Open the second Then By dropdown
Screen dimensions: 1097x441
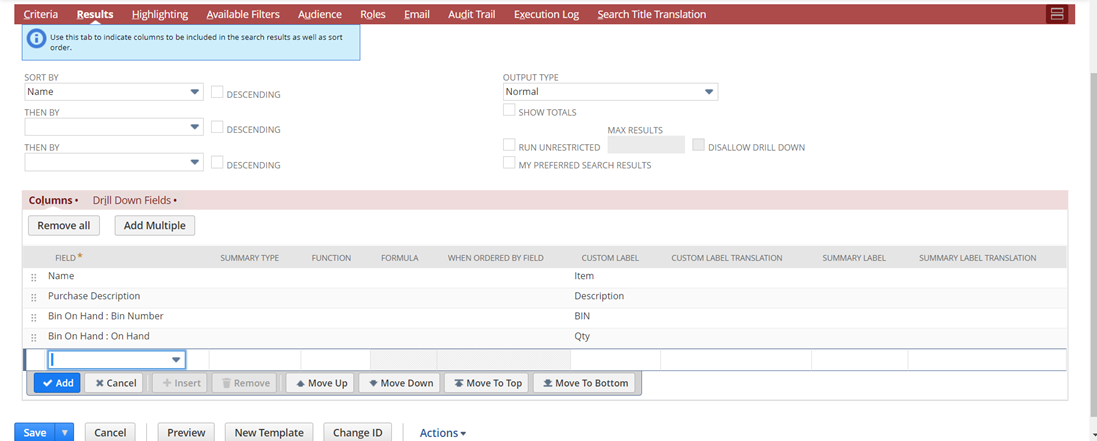pyautogui.click(x=114, y=162)
